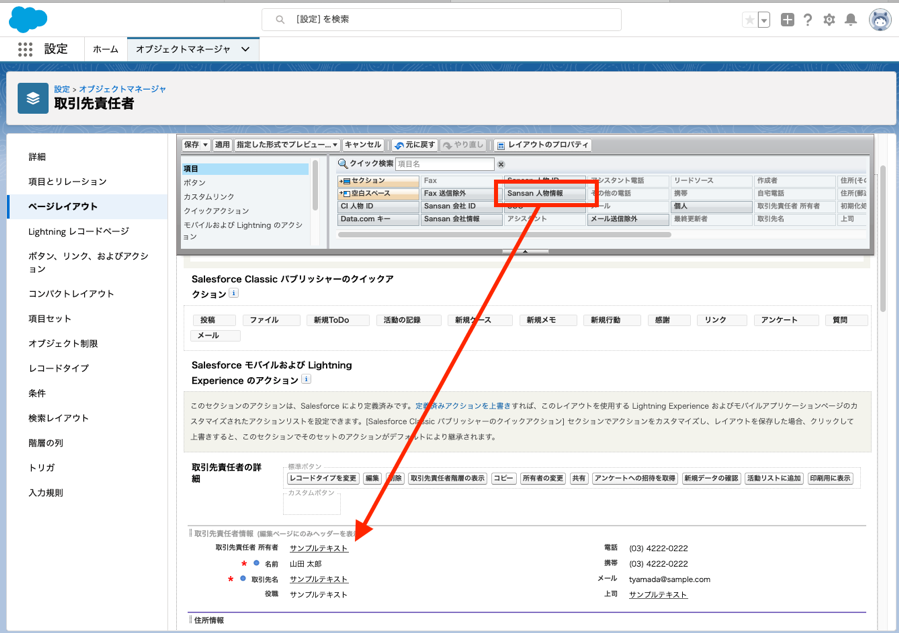Click the 取引先責任者 object layers icon
This screenshot has height=633, width=899.
click(33, 98)
